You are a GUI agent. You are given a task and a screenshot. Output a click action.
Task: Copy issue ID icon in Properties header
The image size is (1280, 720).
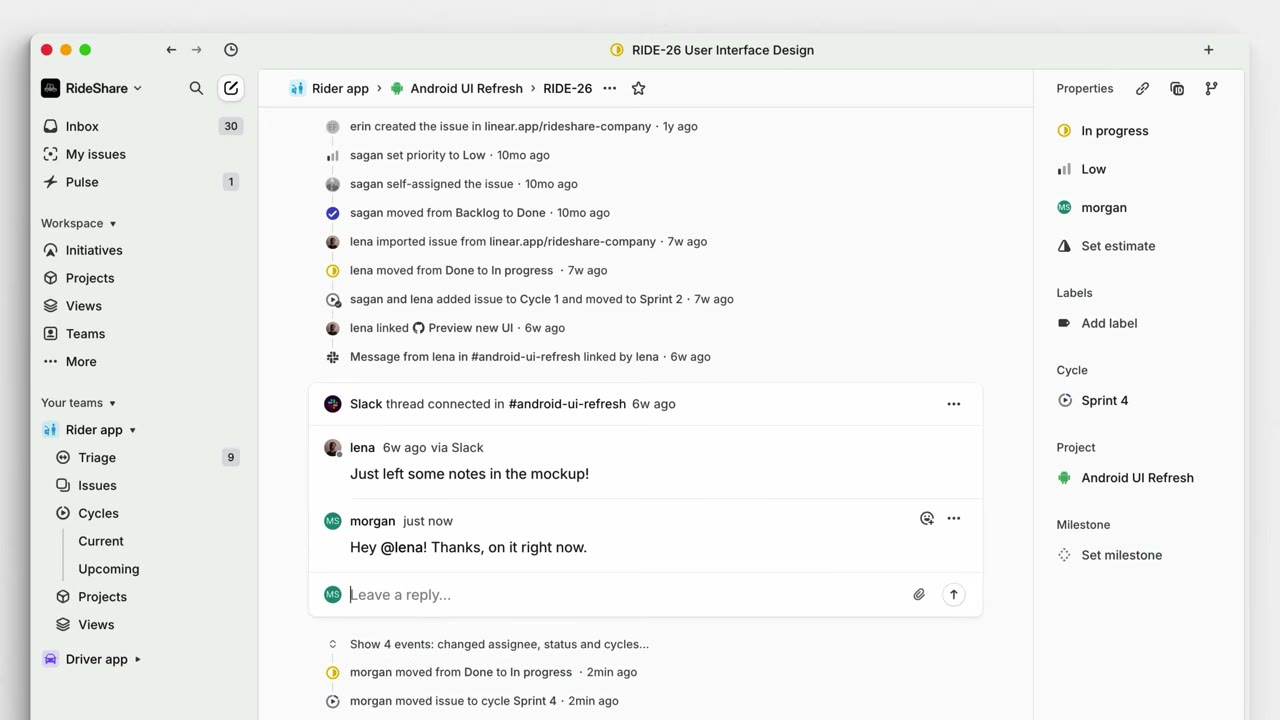[1177, 88]
